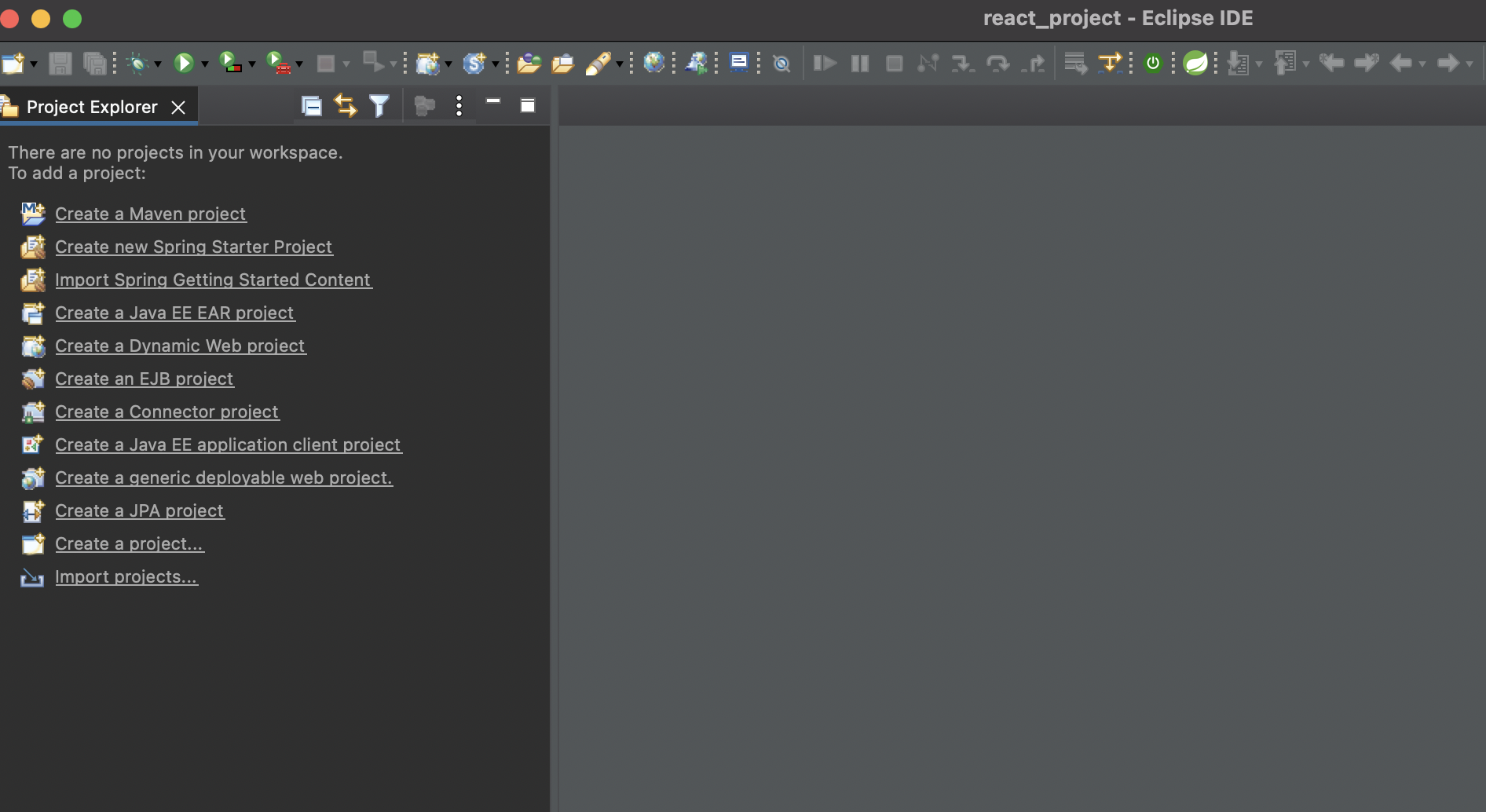Click the Step Into icon
Viewport: 1486px width, 812px height.
point(963,63)
